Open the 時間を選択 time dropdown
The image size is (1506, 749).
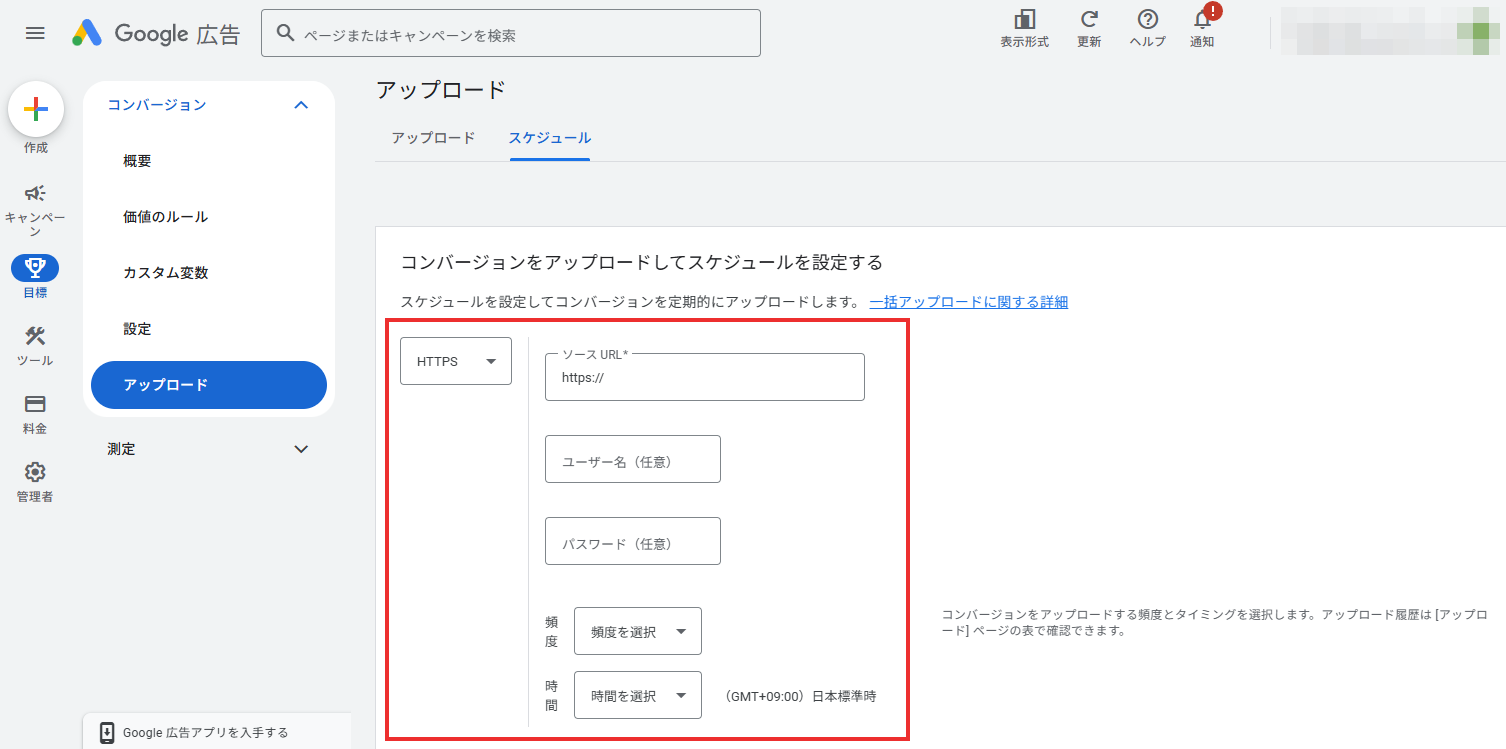point(637,695)
